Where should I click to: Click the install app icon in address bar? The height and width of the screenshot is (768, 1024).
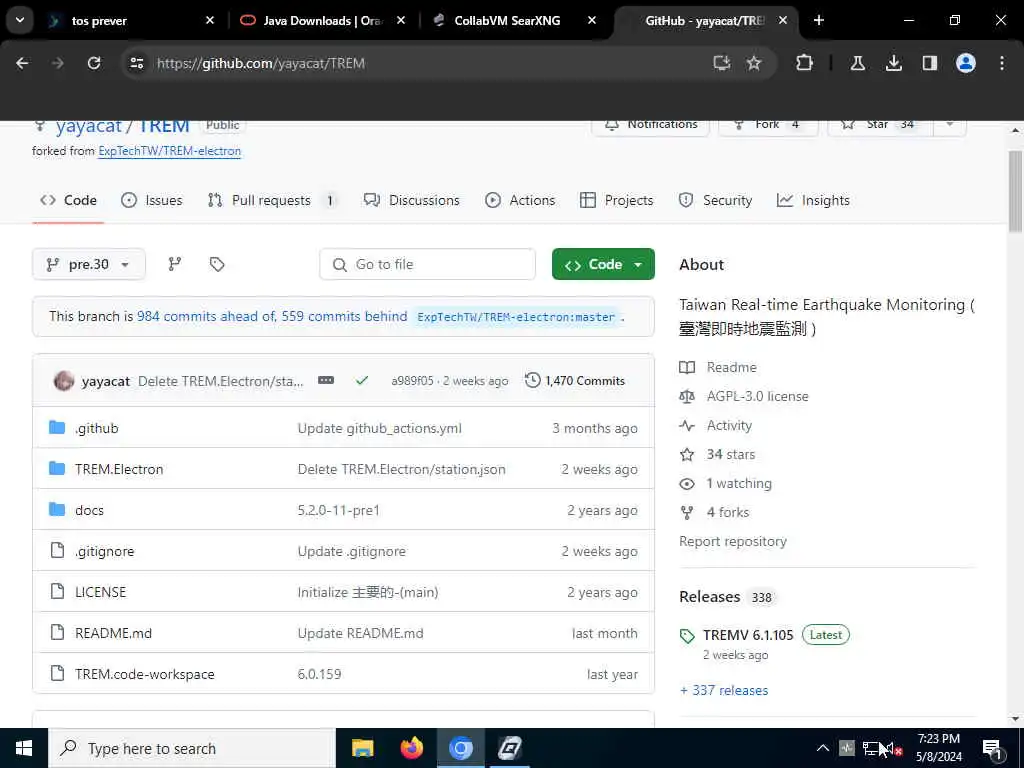pyautogui.click(x=721, y=63)
